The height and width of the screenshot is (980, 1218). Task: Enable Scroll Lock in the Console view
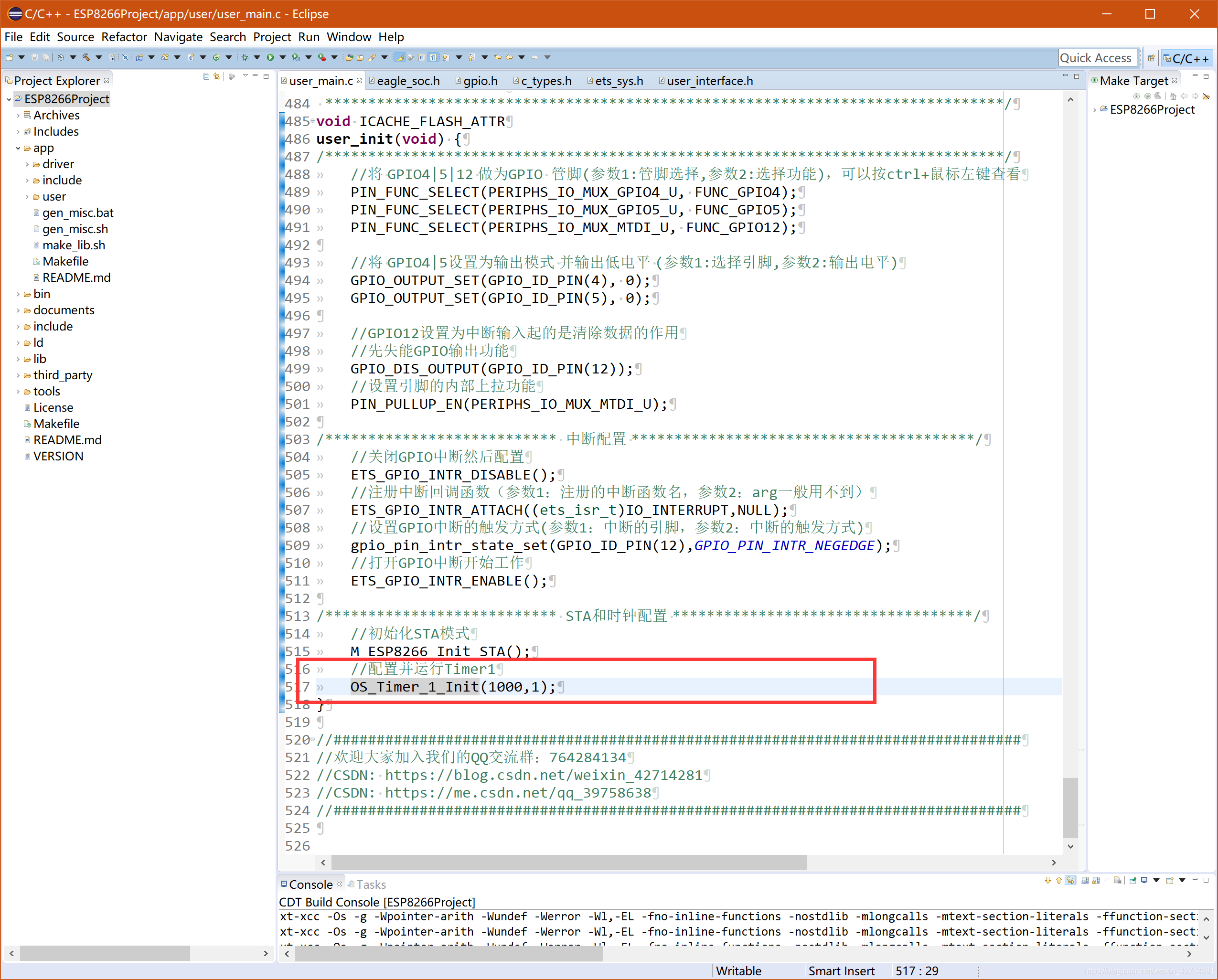point(1096,881)
